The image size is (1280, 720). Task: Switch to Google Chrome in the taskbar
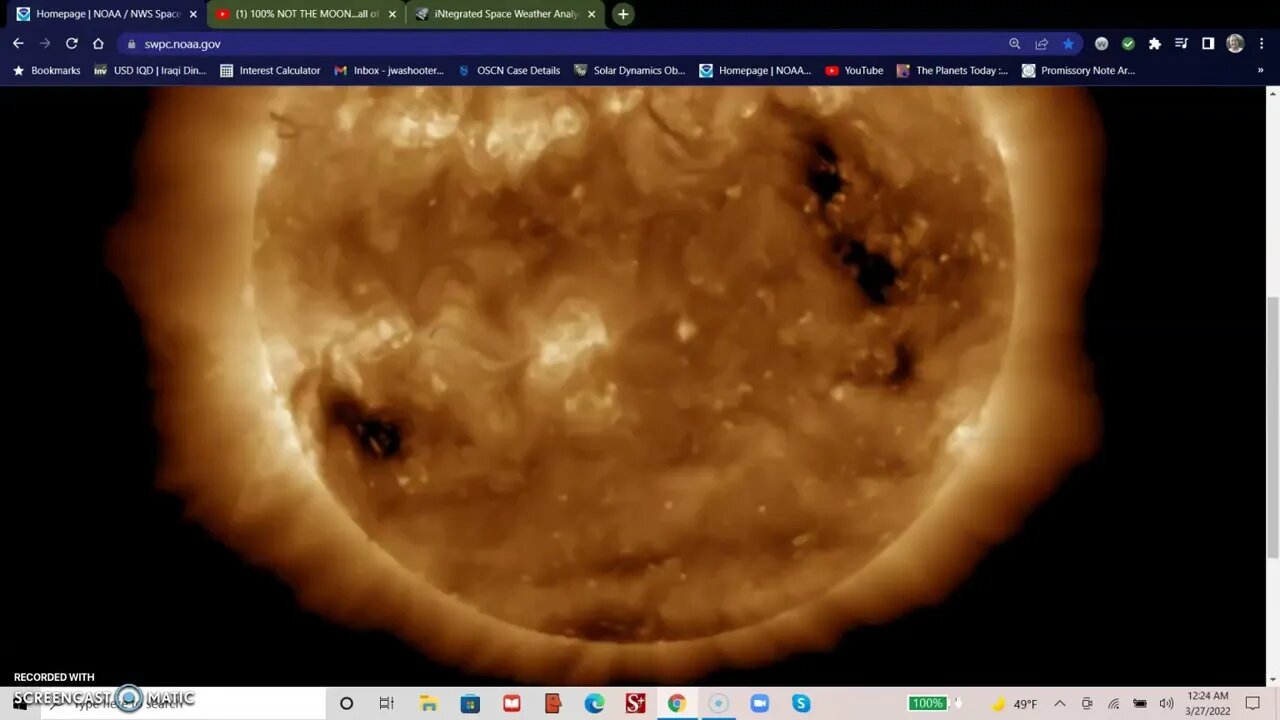pos(677,704)
